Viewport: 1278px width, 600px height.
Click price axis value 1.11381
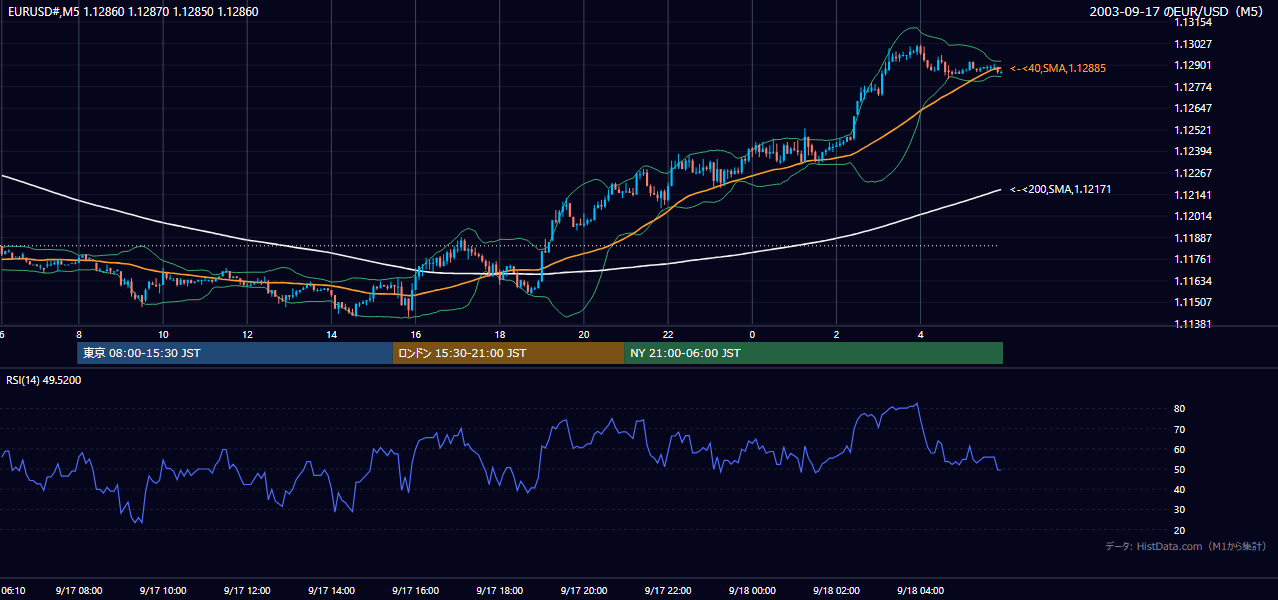[1192, 324]
